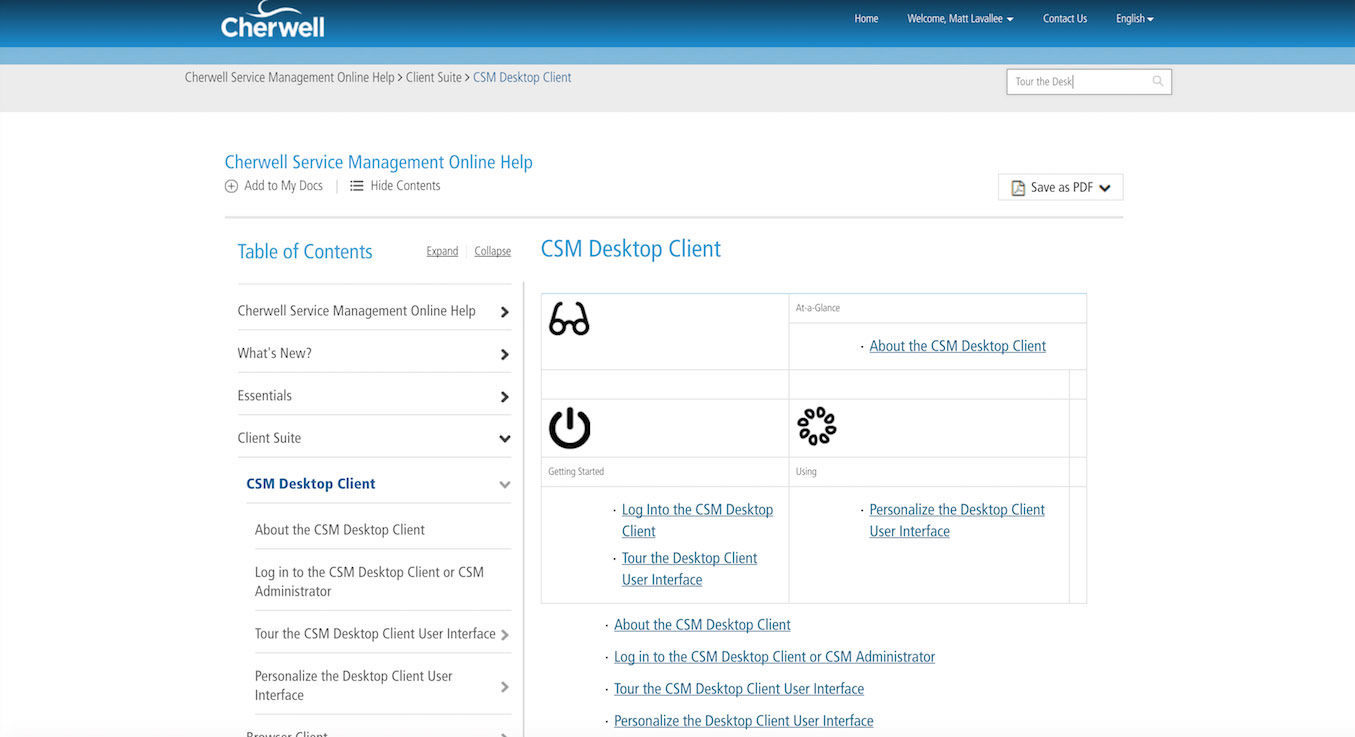The image size is (1355, 737).
Task: Open Contact Us in top navigation
Action: (1064, 19)
